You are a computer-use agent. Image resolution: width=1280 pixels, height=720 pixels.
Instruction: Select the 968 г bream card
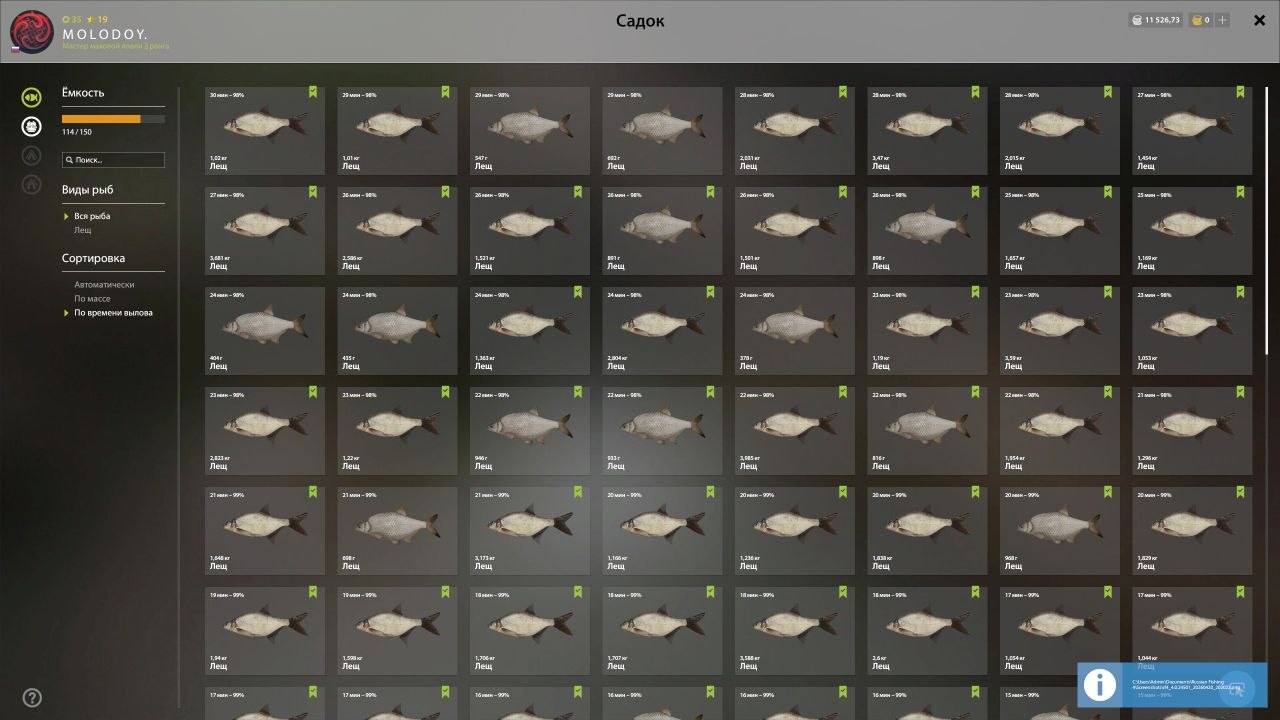[1060, 531]
